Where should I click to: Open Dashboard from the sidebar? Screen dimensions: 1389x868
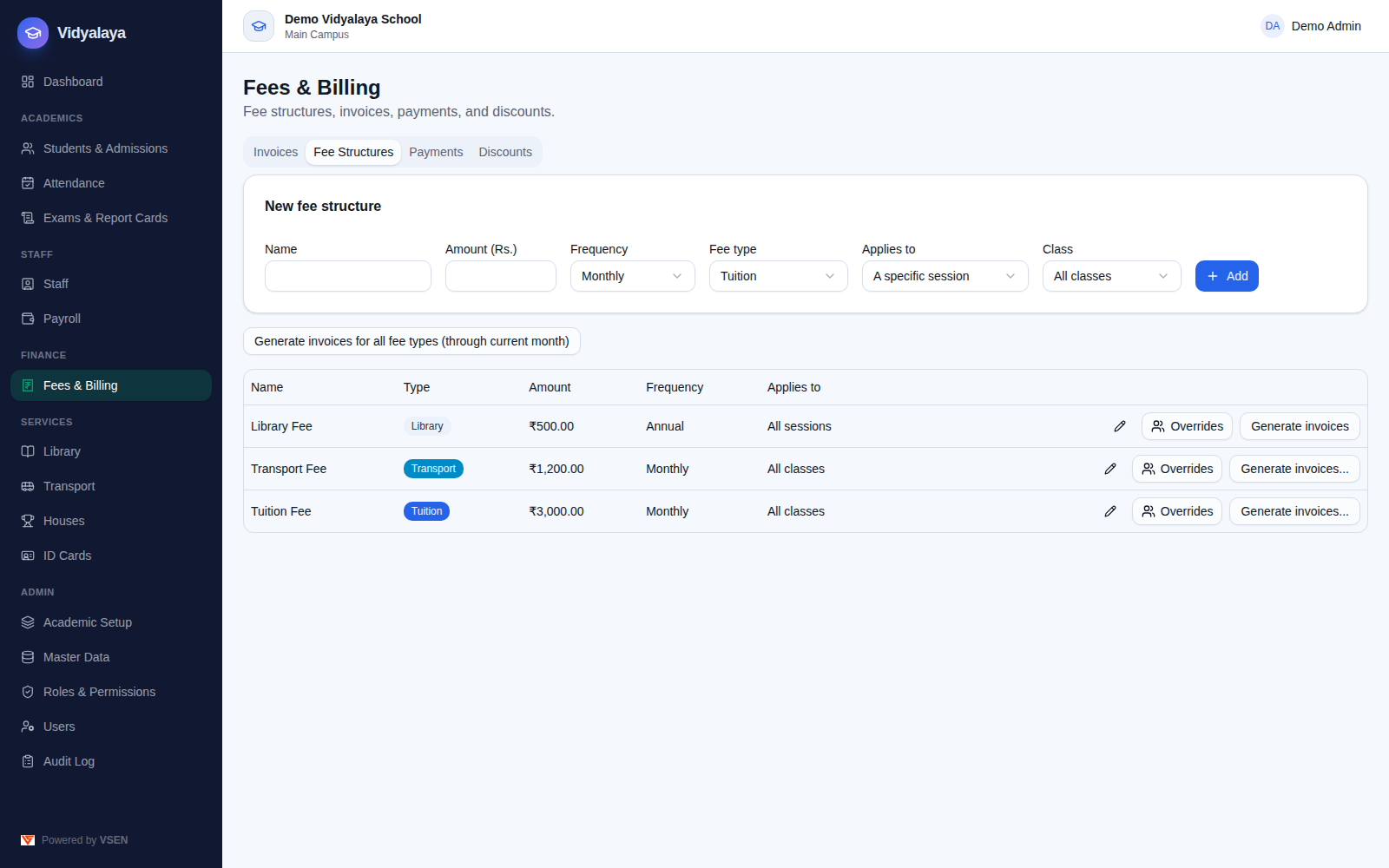111,82
